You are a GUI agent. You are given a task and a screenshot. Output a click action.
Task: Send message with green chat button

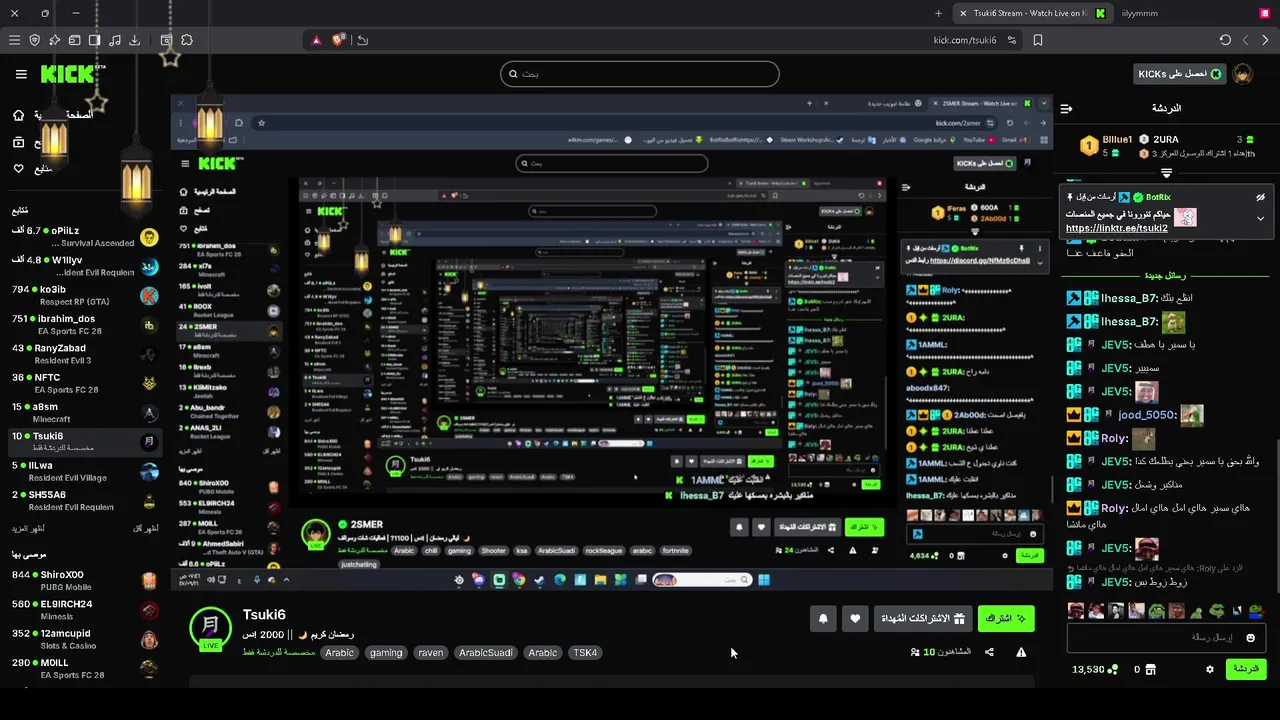click(1246, 669)
